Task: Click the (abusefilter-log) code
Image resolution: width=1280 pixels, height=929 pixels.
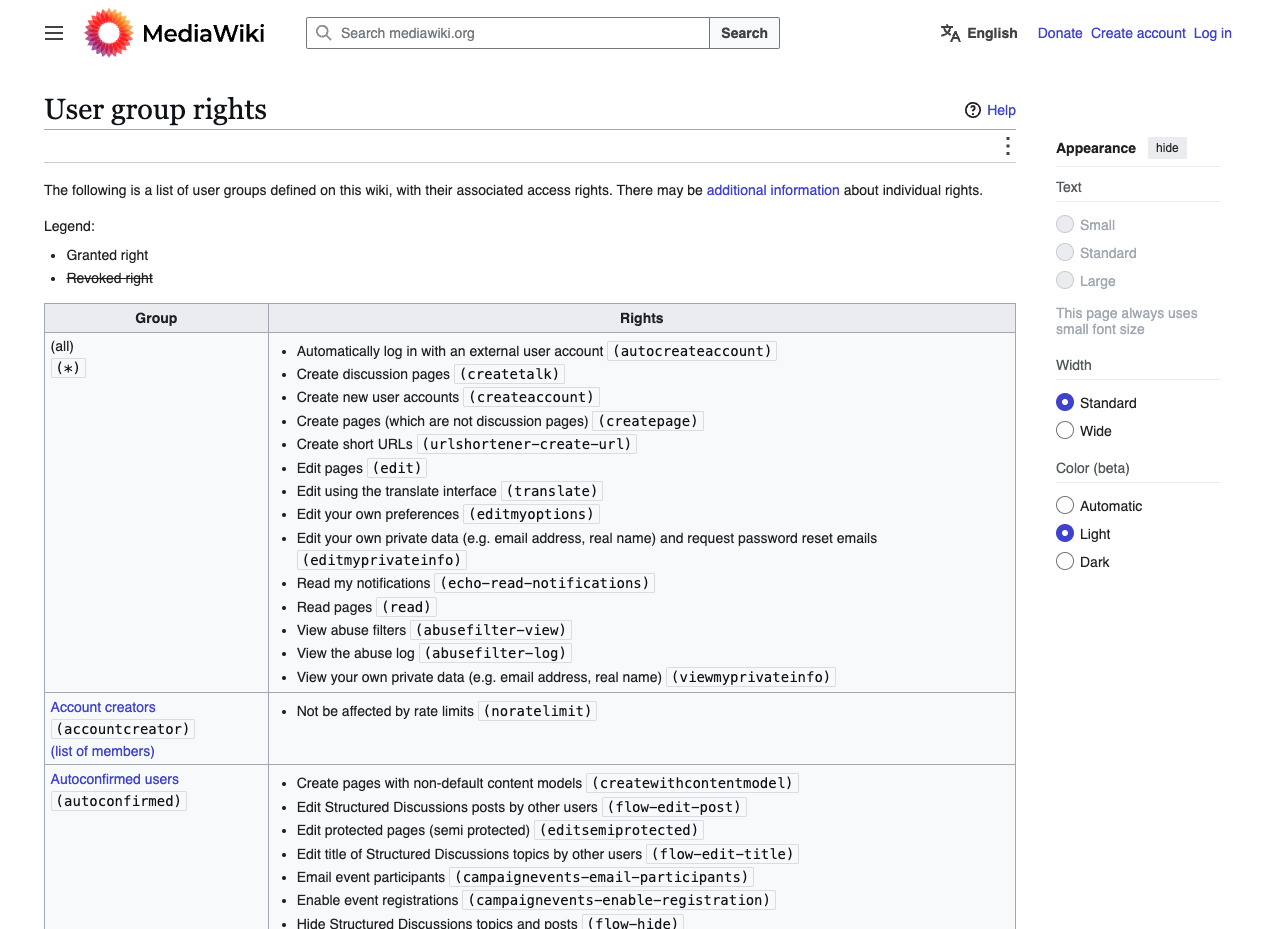Action: [x=495, y=653]
